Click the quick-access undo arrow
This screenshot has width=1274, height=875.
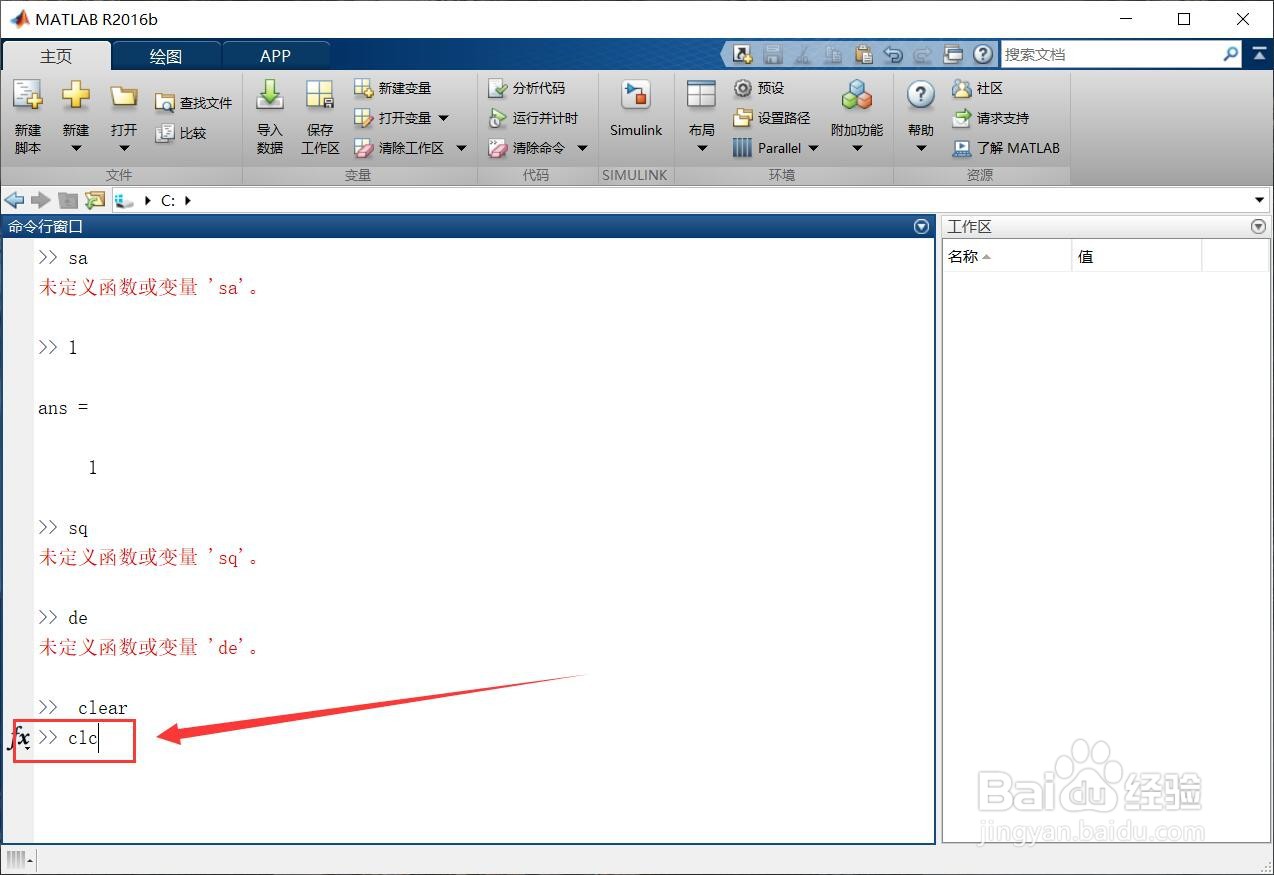pyautogui.click(x=893, y=54)
